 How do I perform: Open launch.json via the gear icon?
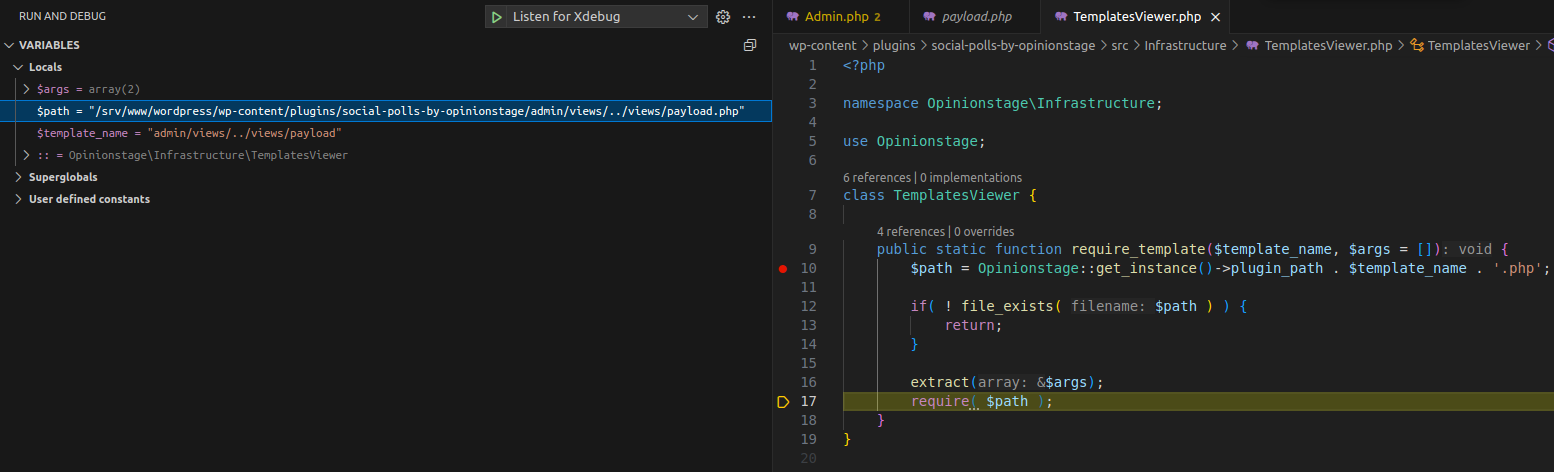tap(723, 17)
